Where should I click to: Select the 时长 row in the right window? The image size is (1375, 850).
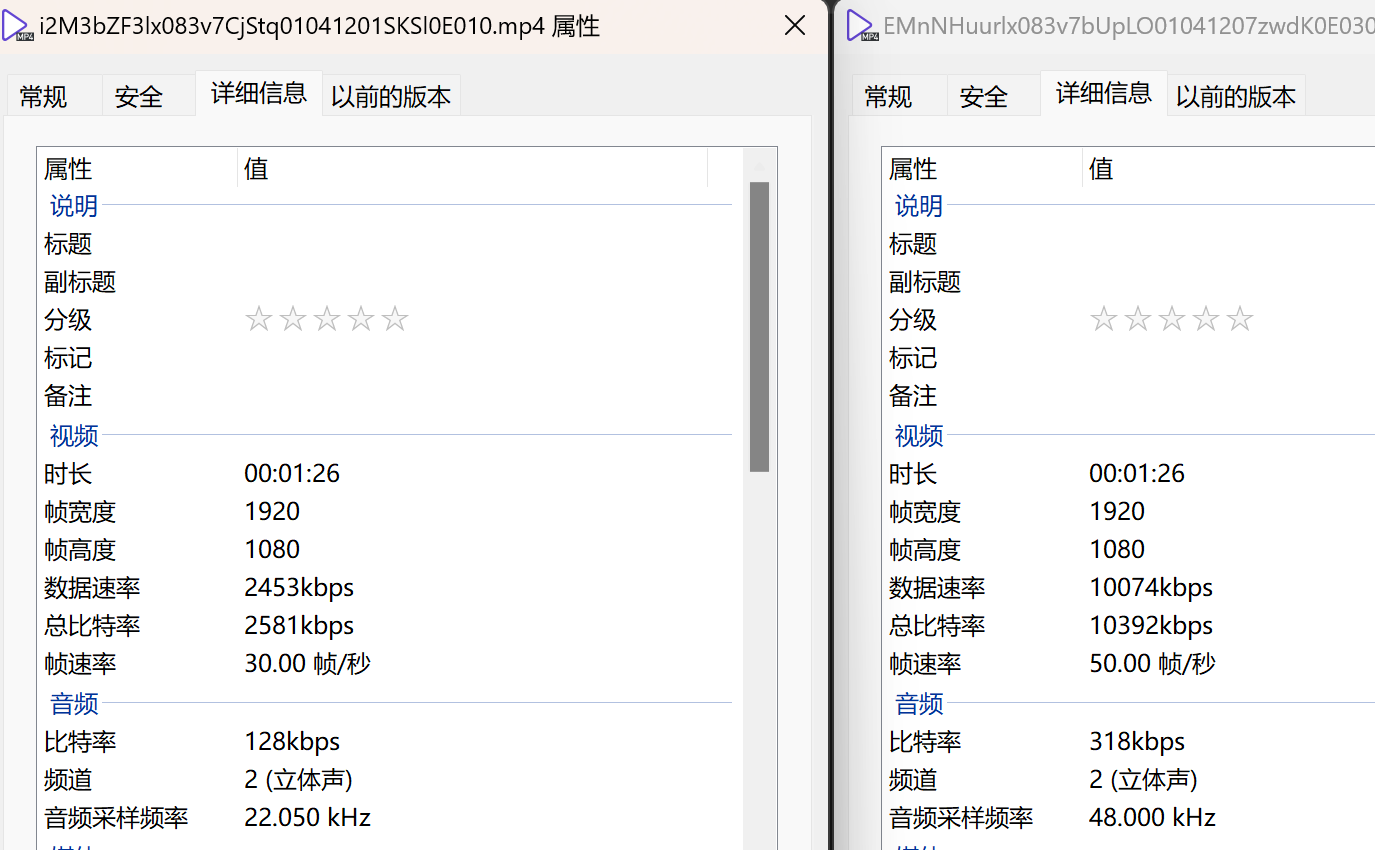coord(1129,473)
